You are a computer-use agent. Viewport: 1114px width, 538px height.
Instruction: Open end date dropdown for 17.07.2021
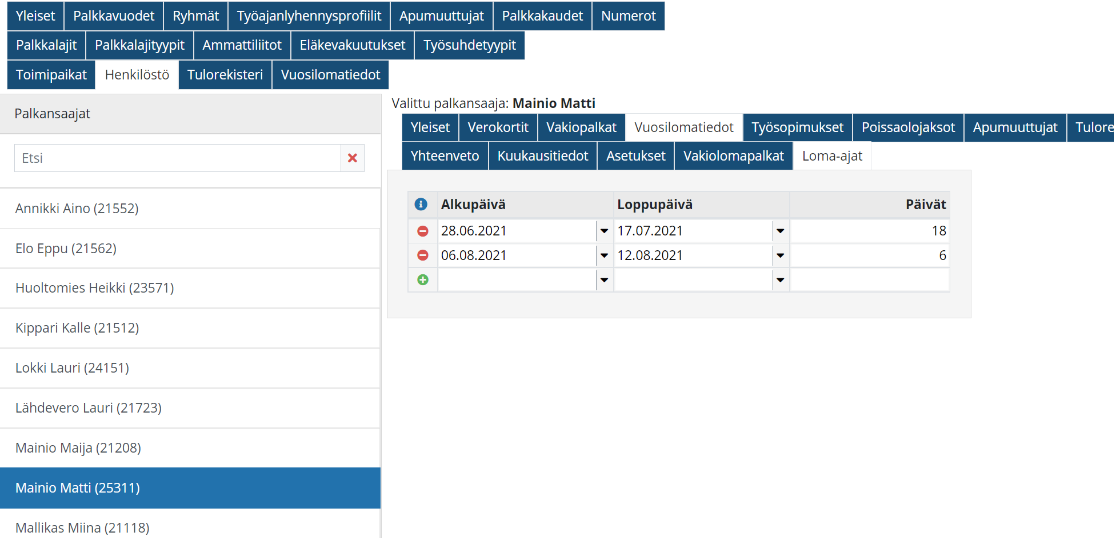point(779,230)
